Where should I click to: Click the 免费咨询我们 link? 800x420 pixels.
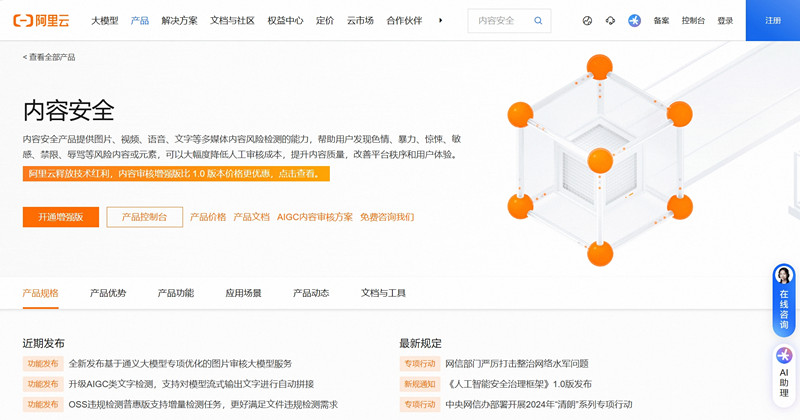[387, 217]
